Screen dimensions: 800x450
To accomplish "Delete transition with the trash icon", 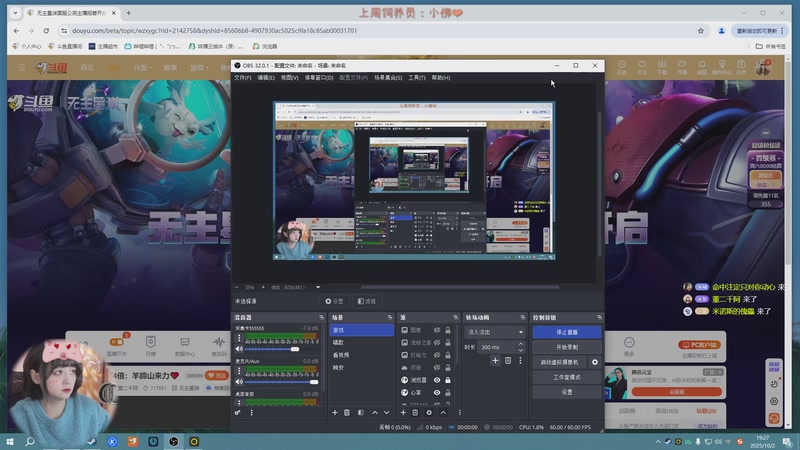I will [508, 360].
